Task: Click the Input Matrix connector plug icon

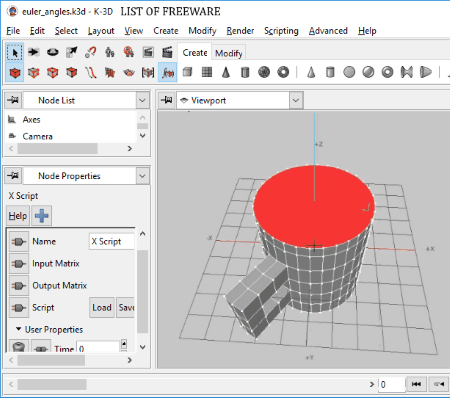Action: click(x=19, y=264)
